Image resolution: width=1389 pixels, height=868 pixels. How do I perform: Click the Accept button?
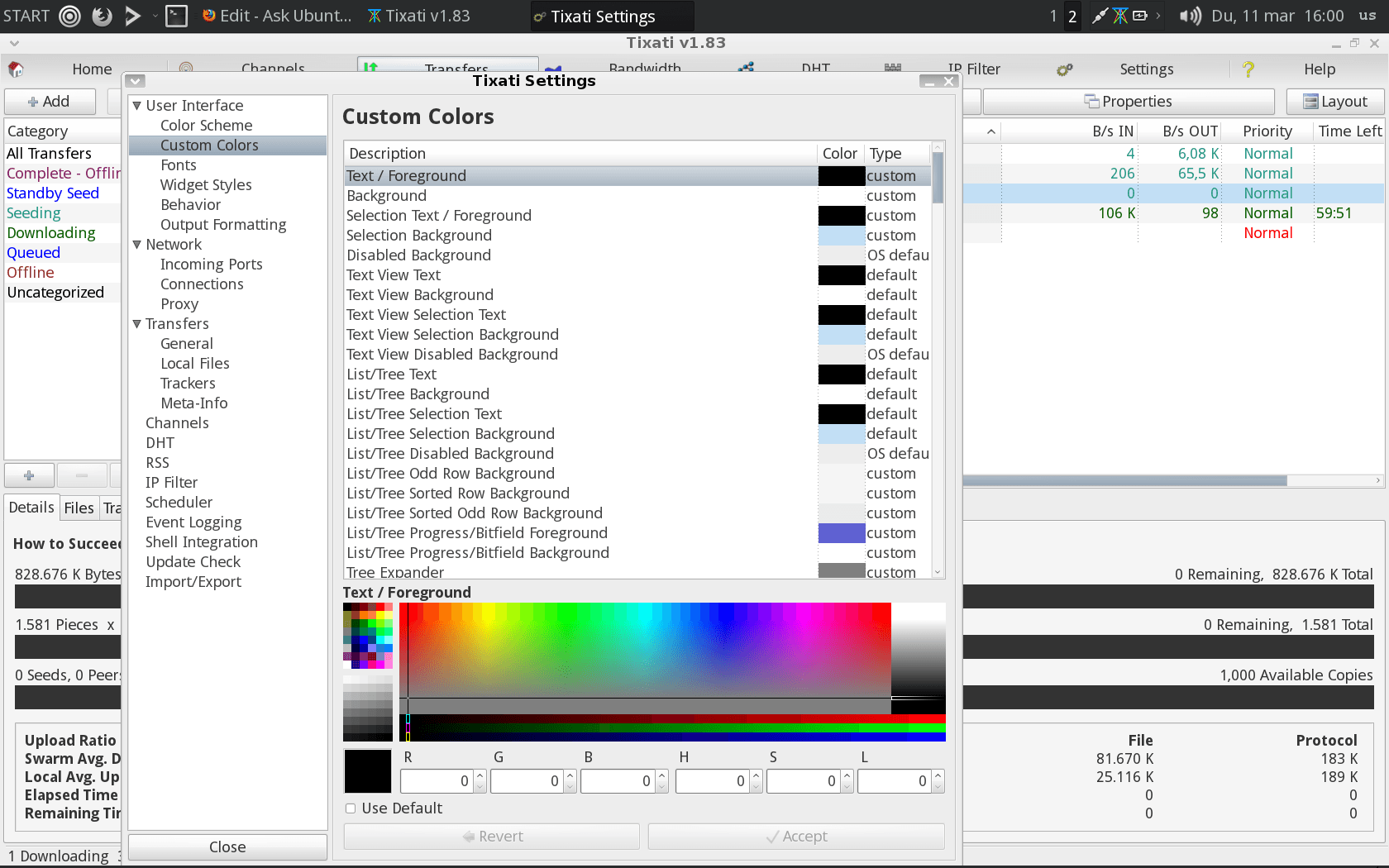[796, 837]
